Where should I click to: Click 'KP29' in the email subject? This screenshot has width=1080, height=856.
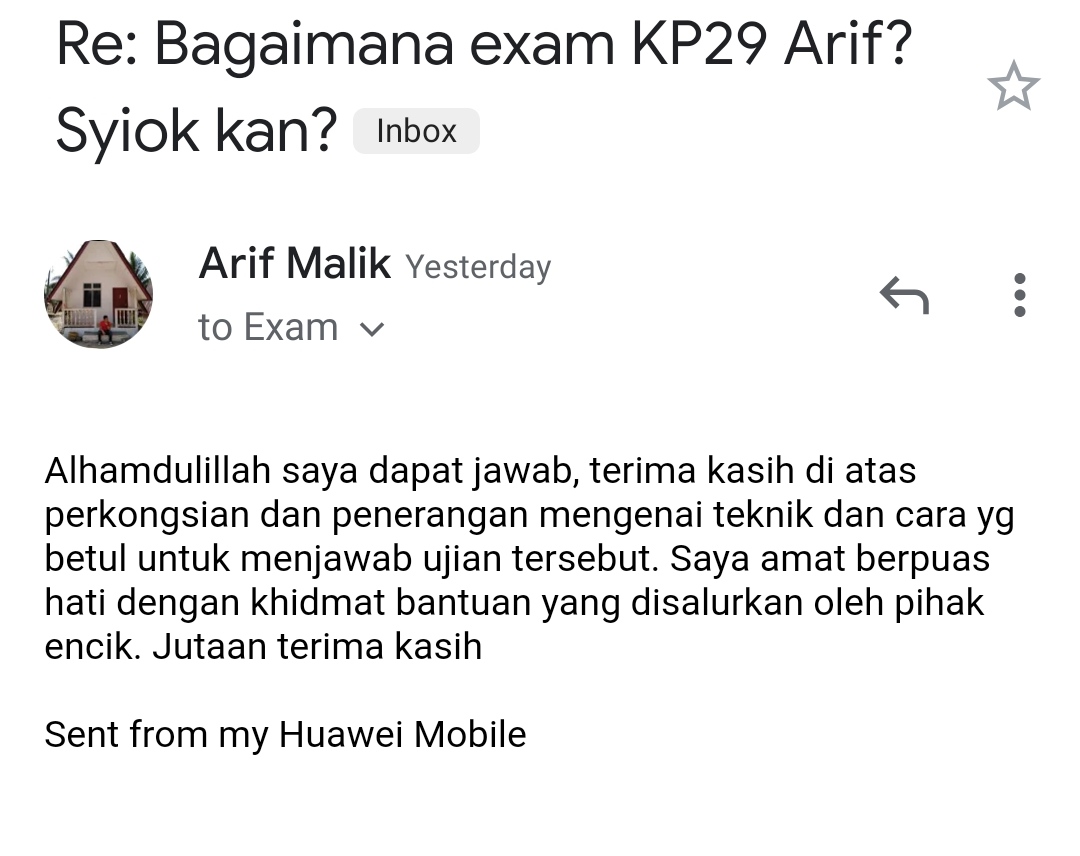[x=699, y=44]
